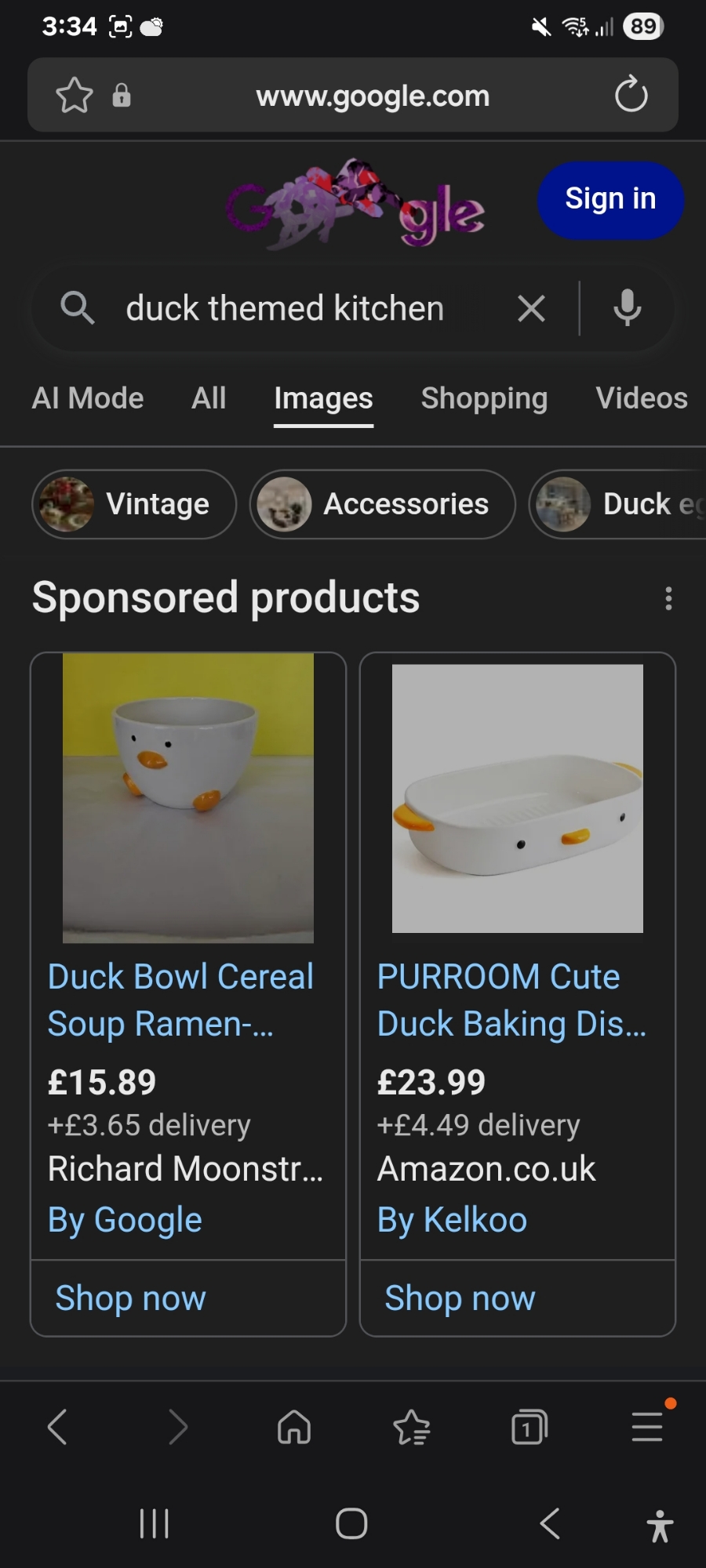706x1568 pixels.
Task: Bookmark page with the star icon
Action: click(75, 96)
